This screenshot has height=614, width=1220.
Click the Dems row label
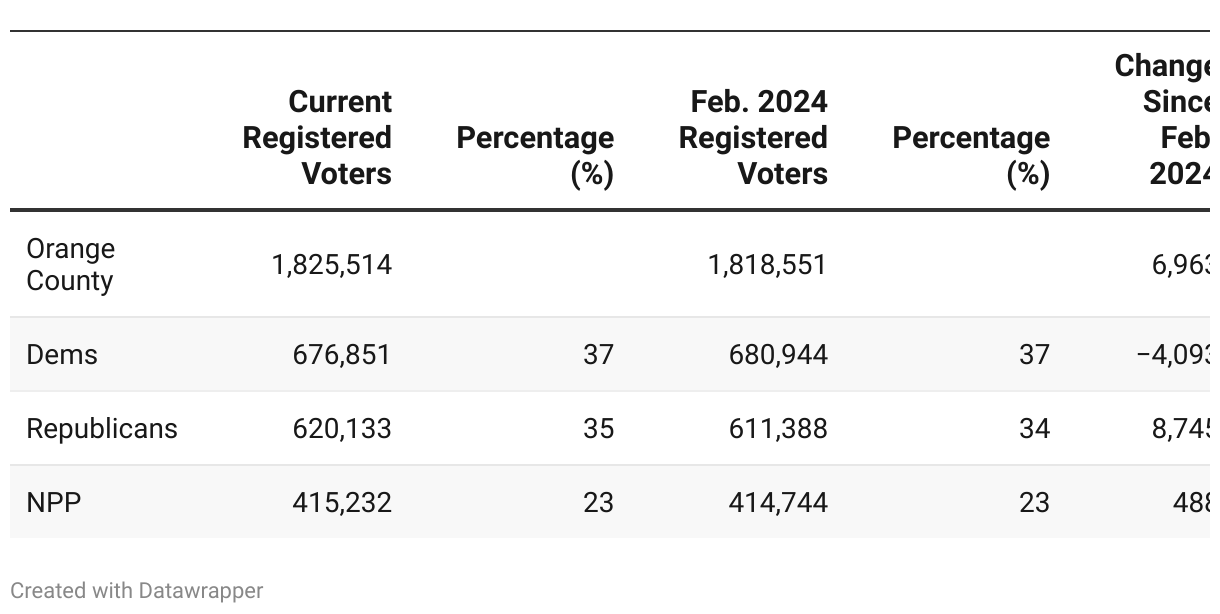coord(62,355)
